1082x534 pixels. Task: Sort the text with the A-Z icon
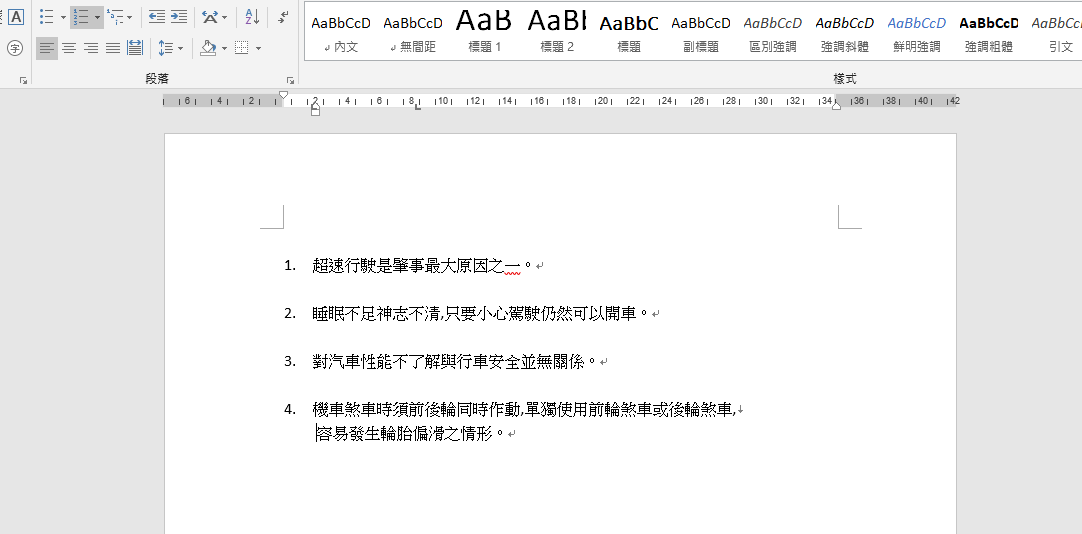coord(252,17)
